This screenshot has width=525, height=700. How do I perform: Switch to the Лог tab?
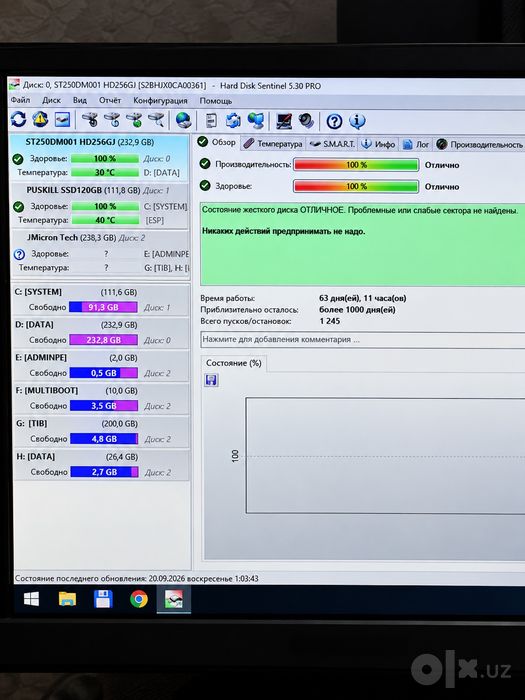tap(416, 144)
